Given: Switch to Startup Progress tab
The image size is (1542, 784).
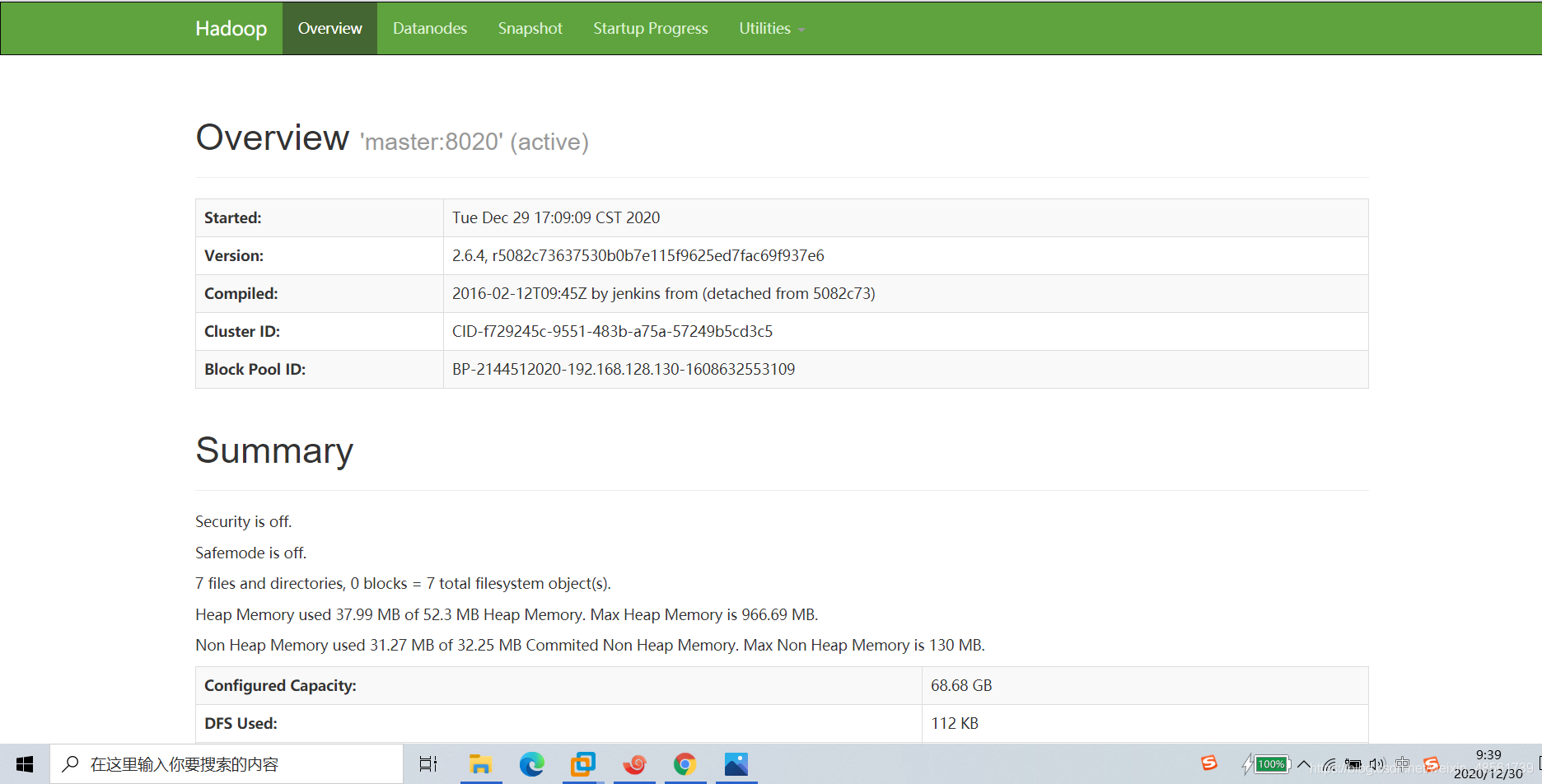Looking at the screenshot, I should tap(651, 28).
